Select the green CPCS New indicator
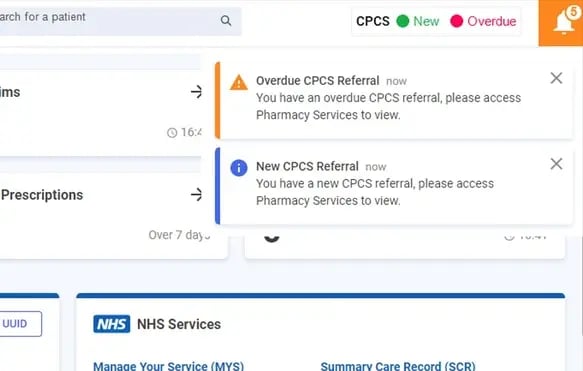Viewport: 583px width, 371px height. (x=418, y=21)
